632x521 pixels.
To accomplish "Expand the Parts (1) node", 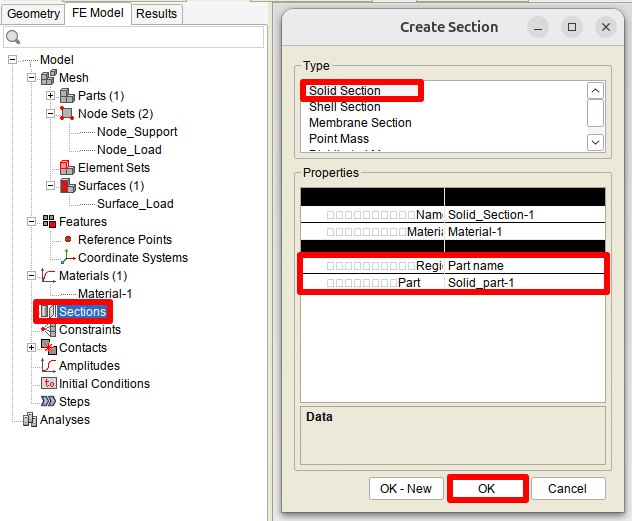I will pos(50,95).
